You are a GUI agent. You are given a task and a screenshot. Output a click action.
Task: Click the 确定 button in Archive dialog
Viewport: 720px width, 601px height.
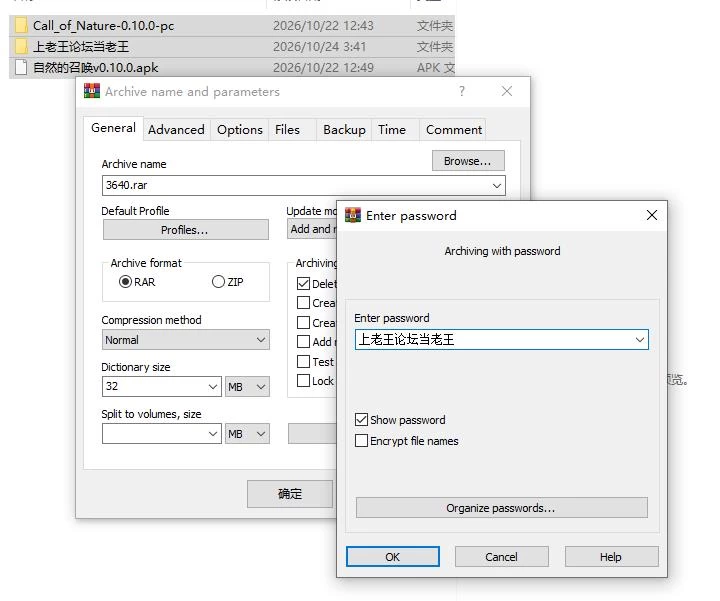click(x=290, y=494)
